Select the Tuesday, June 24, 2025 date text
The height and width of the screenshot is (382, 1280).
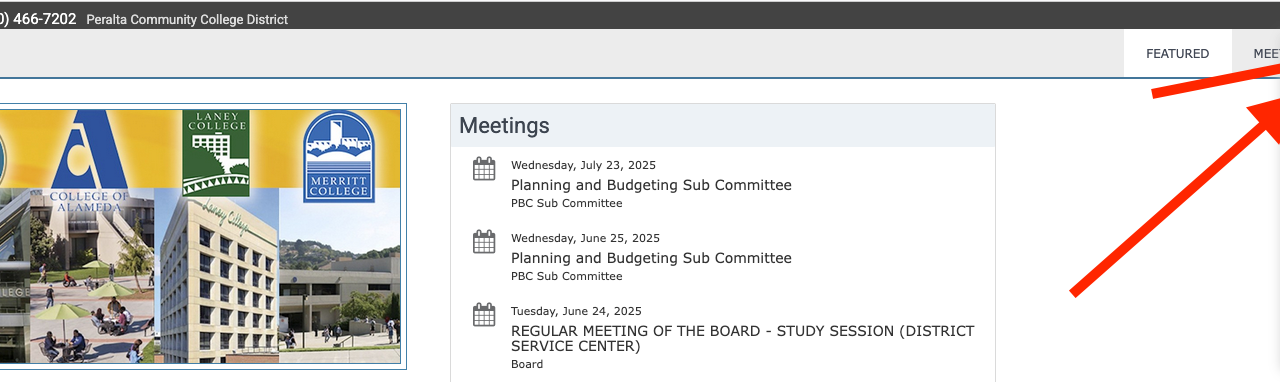tap(576, 311)
